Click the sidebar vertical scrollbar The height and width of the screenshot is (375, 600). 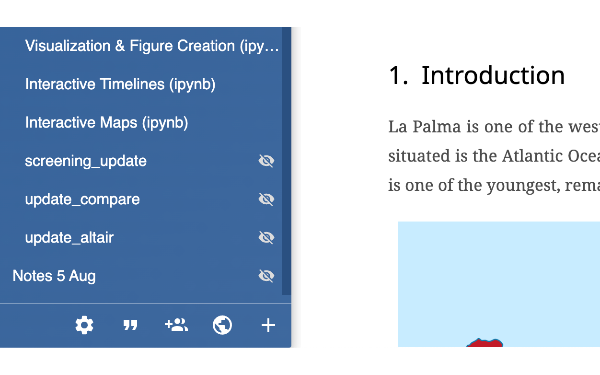(x=286, y=161)
